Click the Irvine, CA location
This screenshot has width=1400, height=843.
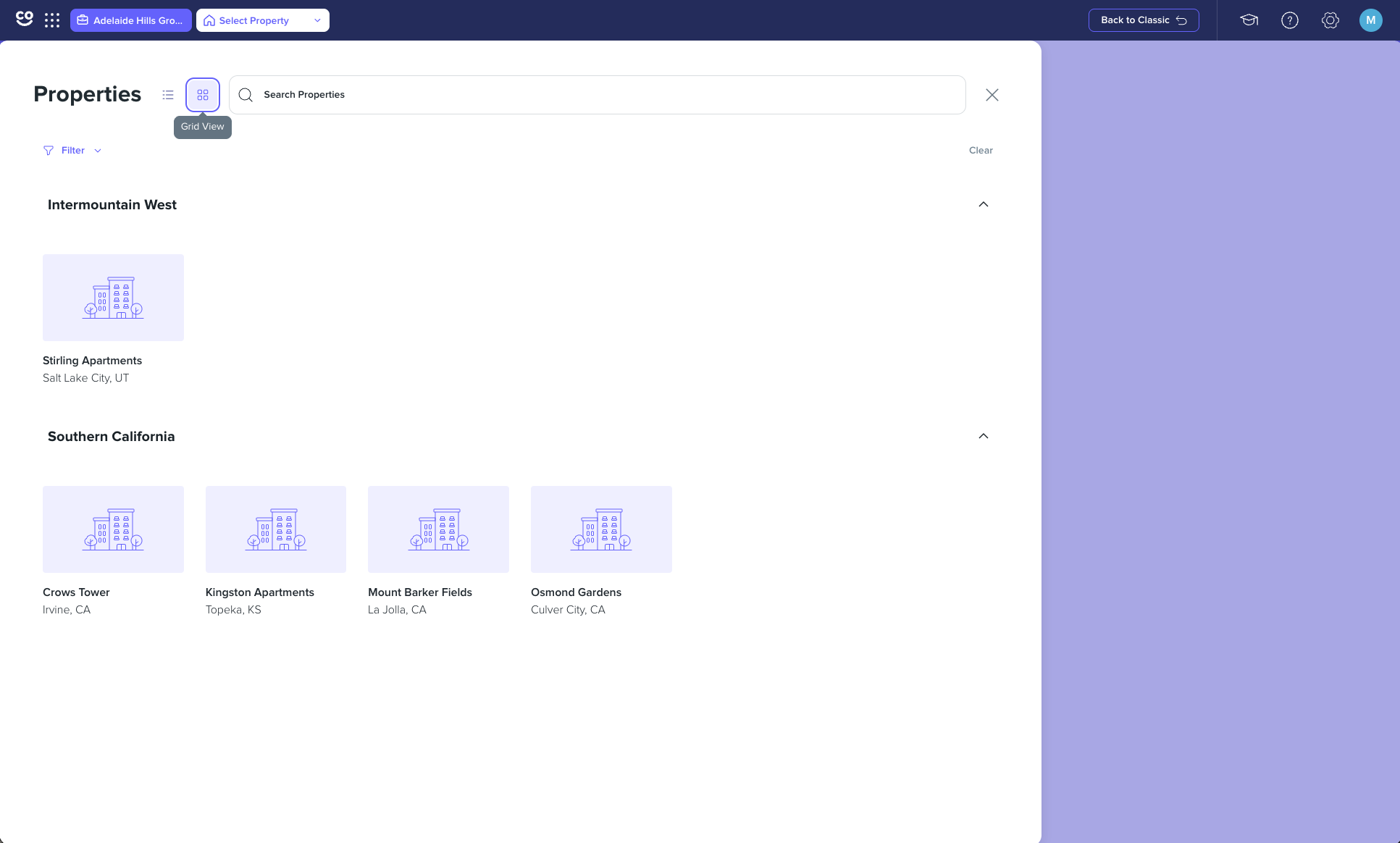click(x=67, y=610)
